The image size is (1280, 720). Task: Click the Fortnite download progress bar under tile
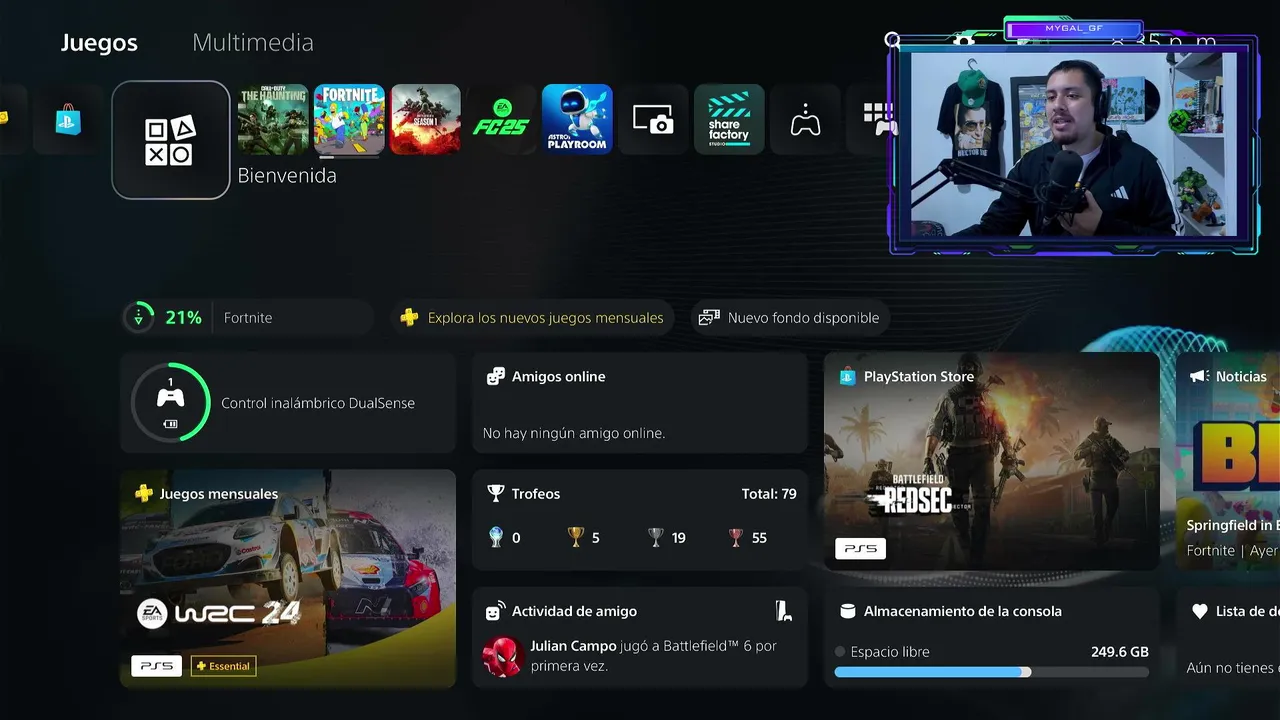pos(349,157)
